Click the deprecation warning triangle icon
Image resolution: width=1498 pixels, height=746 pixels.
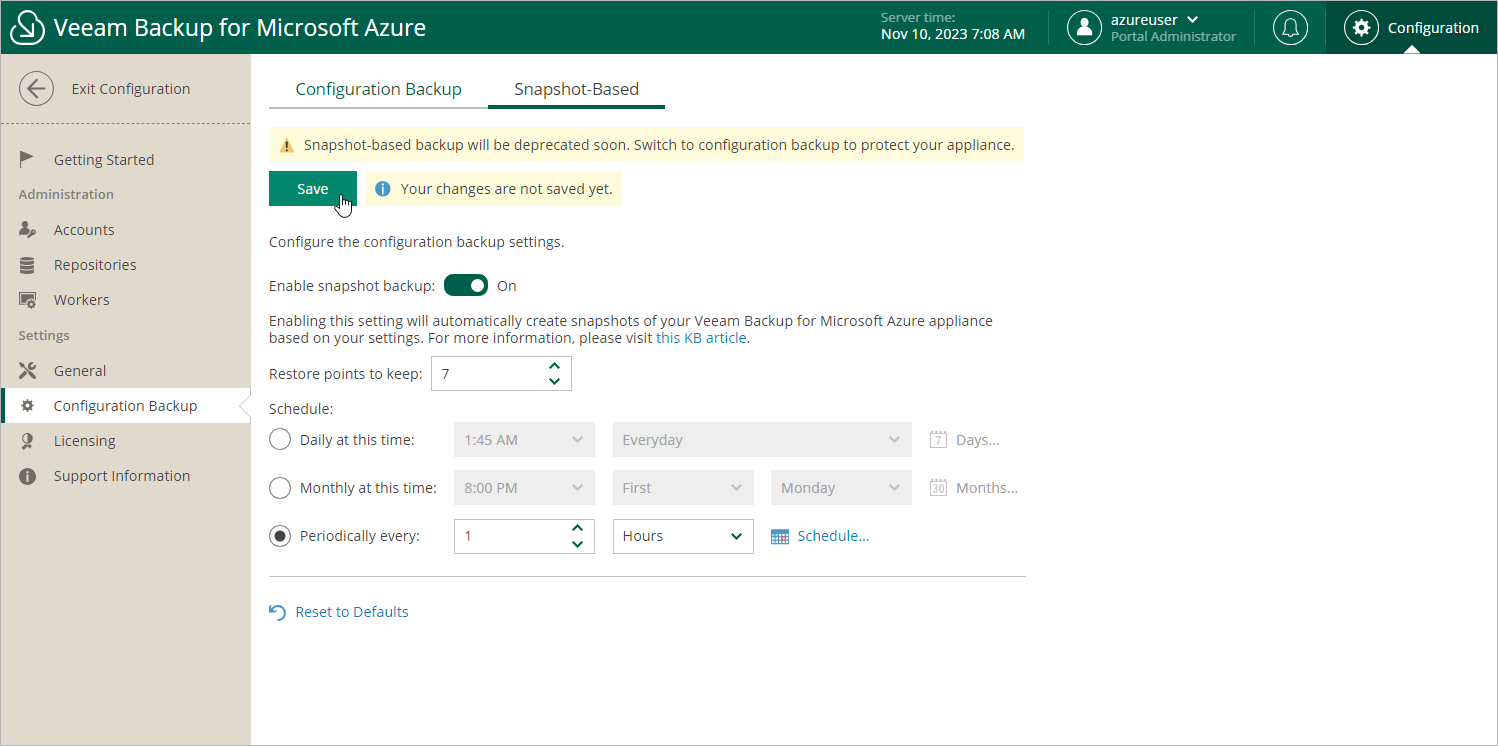(287, 145)
